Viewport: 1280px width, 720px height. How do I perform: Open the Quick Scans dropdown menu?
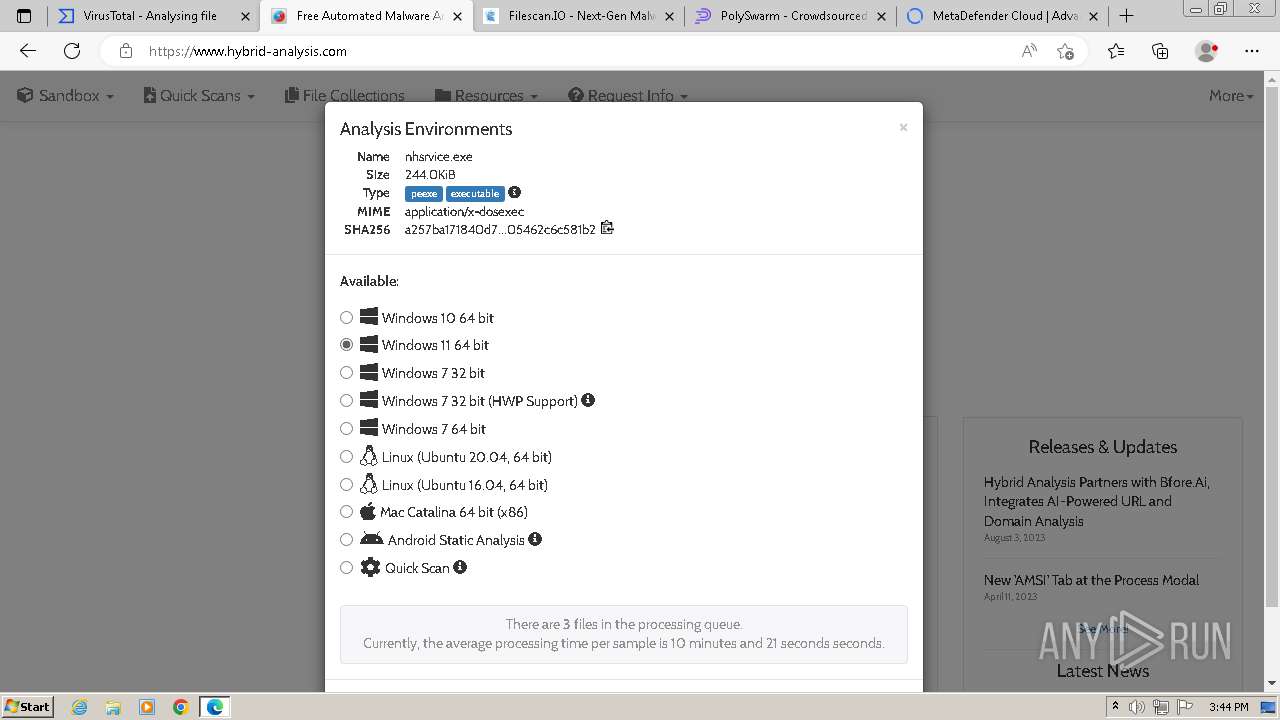coord(199,95)
